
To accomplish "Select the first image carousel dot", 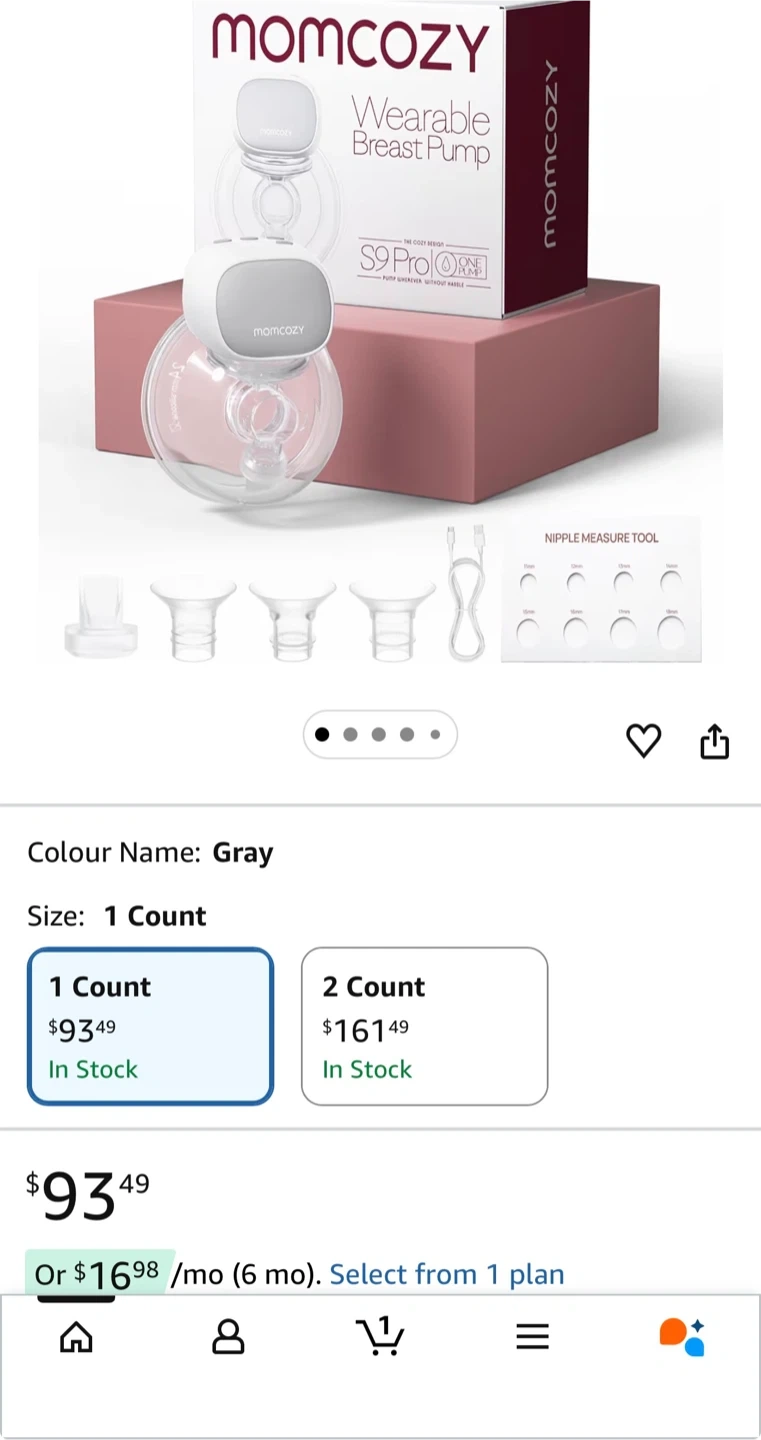I will 322,735.
